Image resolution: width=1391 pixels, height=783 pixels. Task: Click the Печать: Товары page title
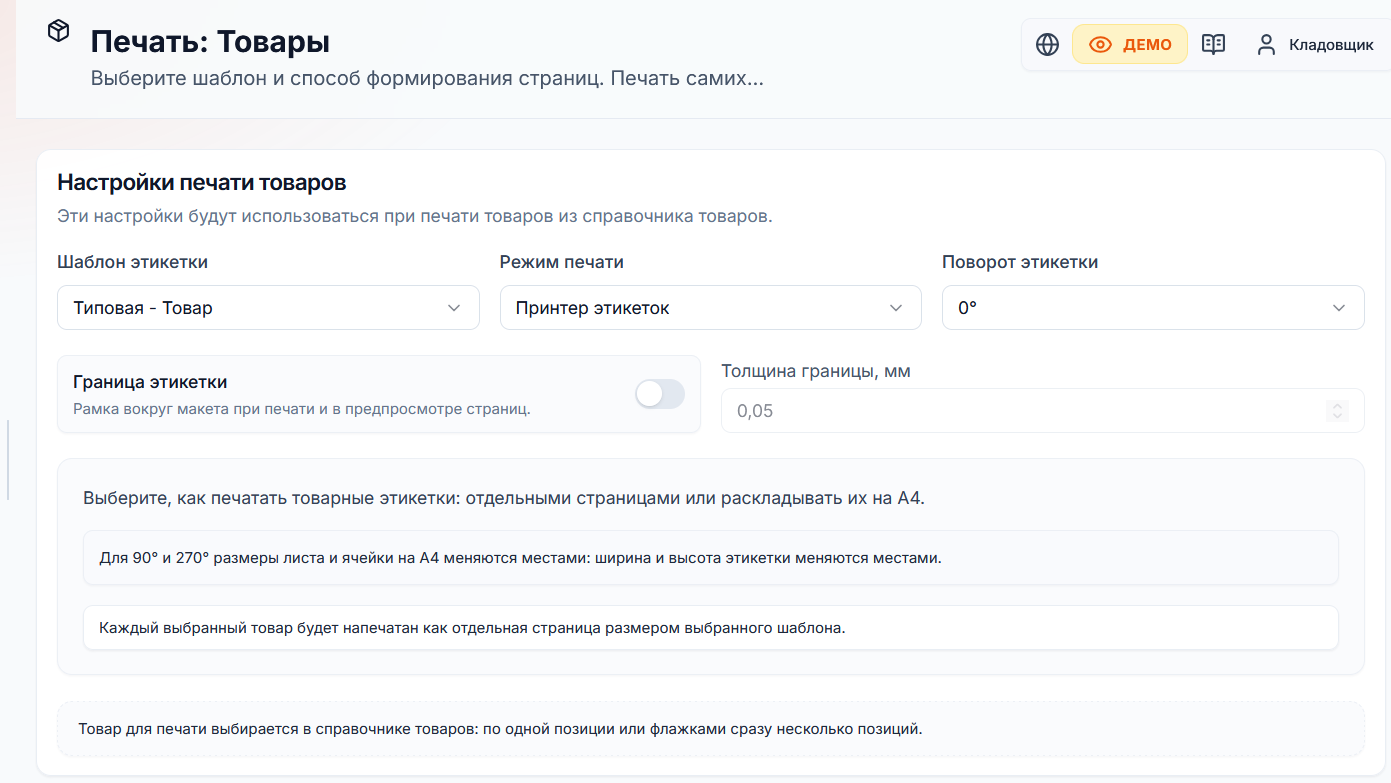click(x=210, y=42)
